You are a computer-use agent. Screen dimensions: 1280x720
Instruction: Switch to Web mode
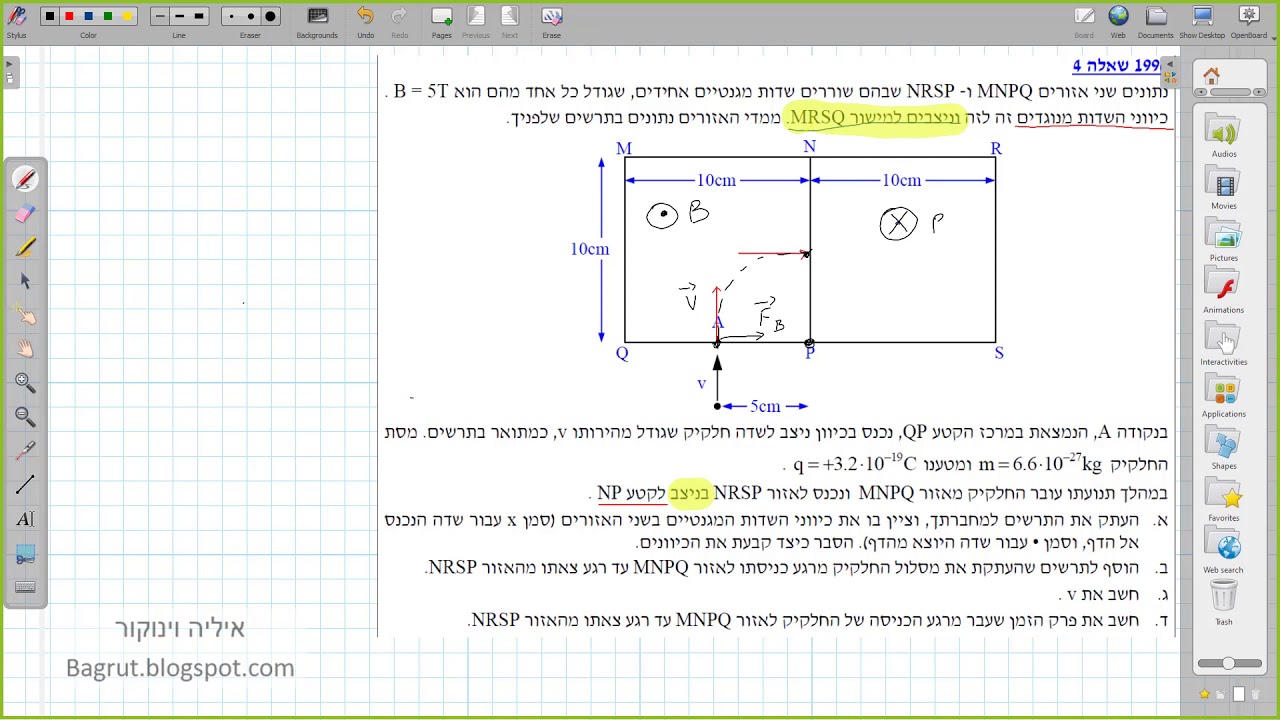coord(1118,21)
